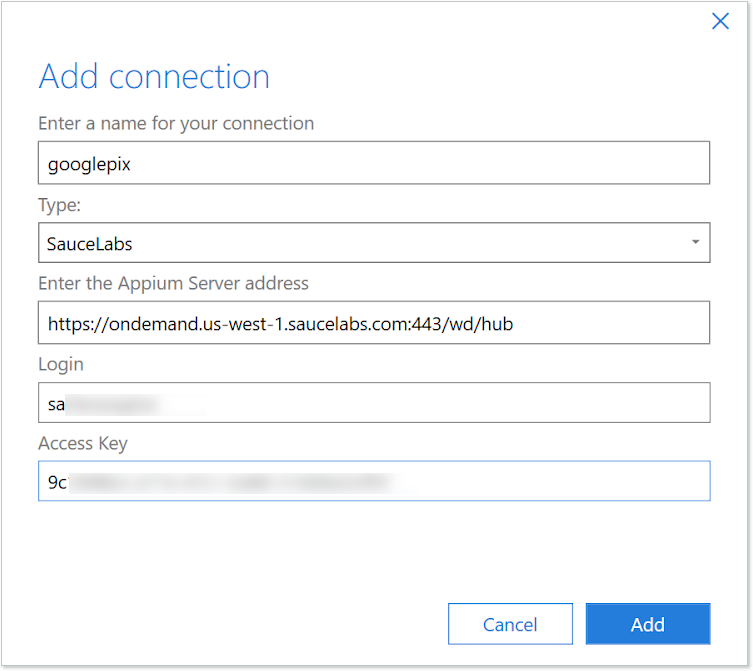
Task: Click Add to save the connection
Action: click(x=647, y=624)
